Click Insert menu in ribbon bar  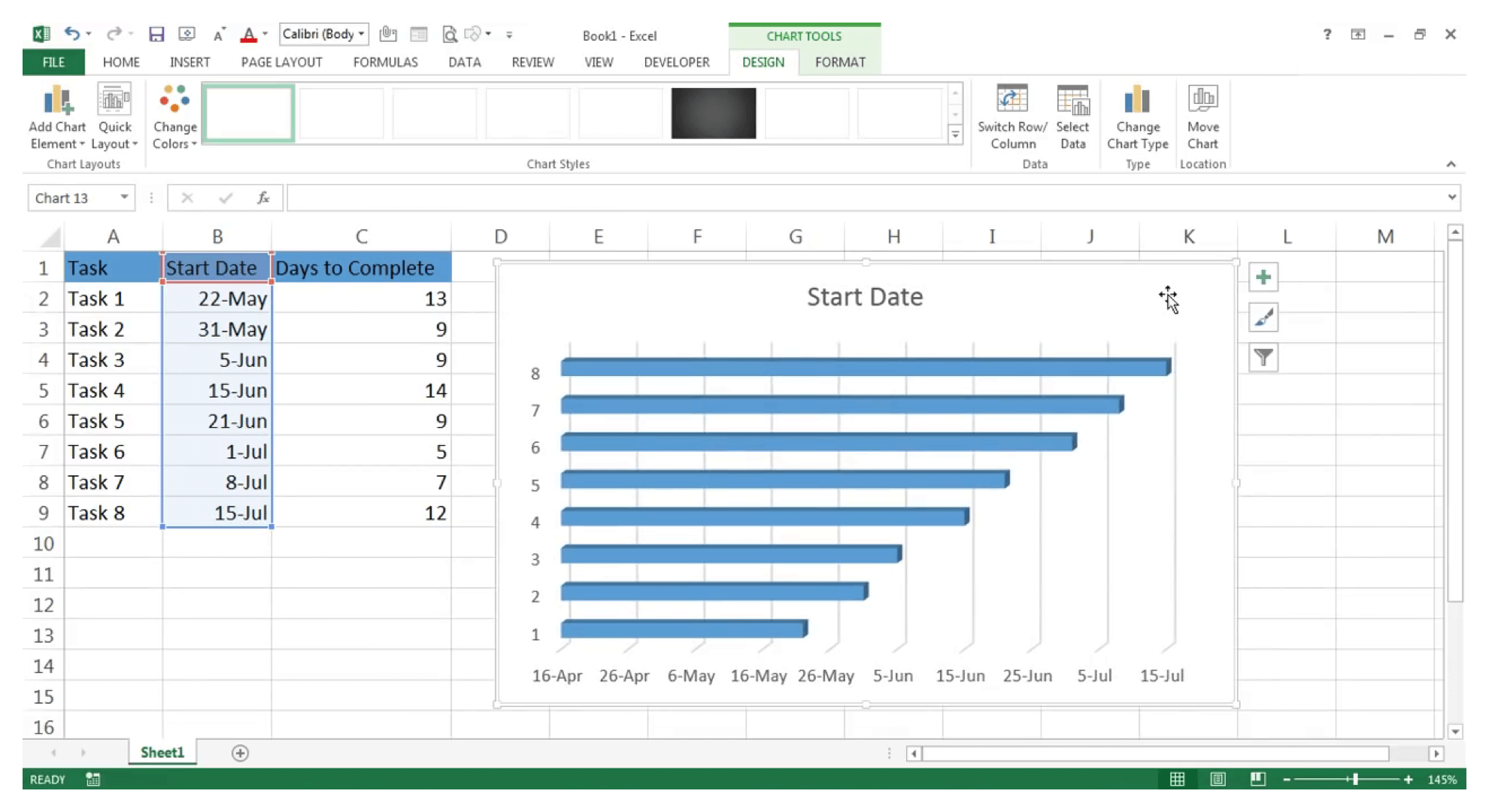pos(190,62)
